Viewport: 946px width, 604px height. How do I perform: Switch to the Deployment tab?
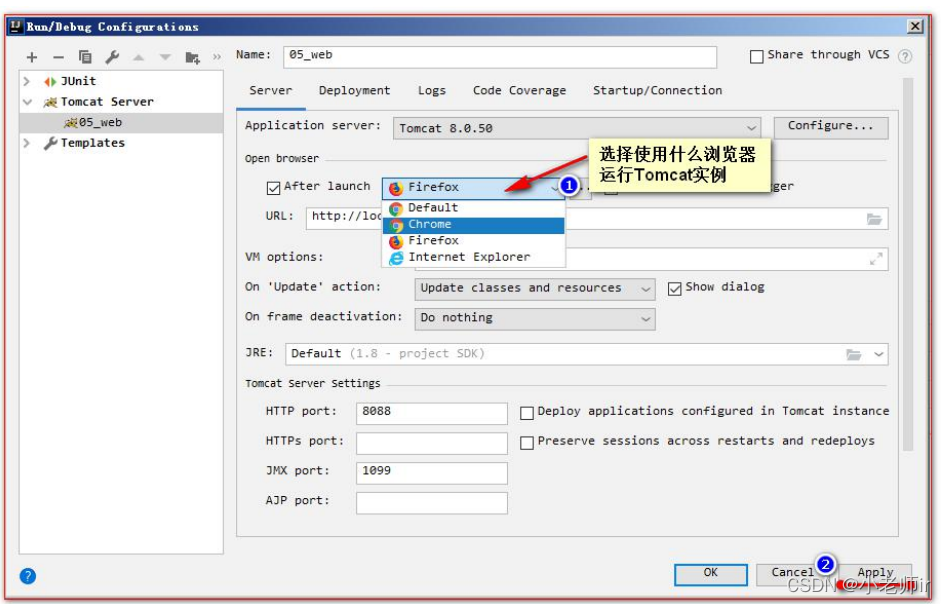(354, 91)
